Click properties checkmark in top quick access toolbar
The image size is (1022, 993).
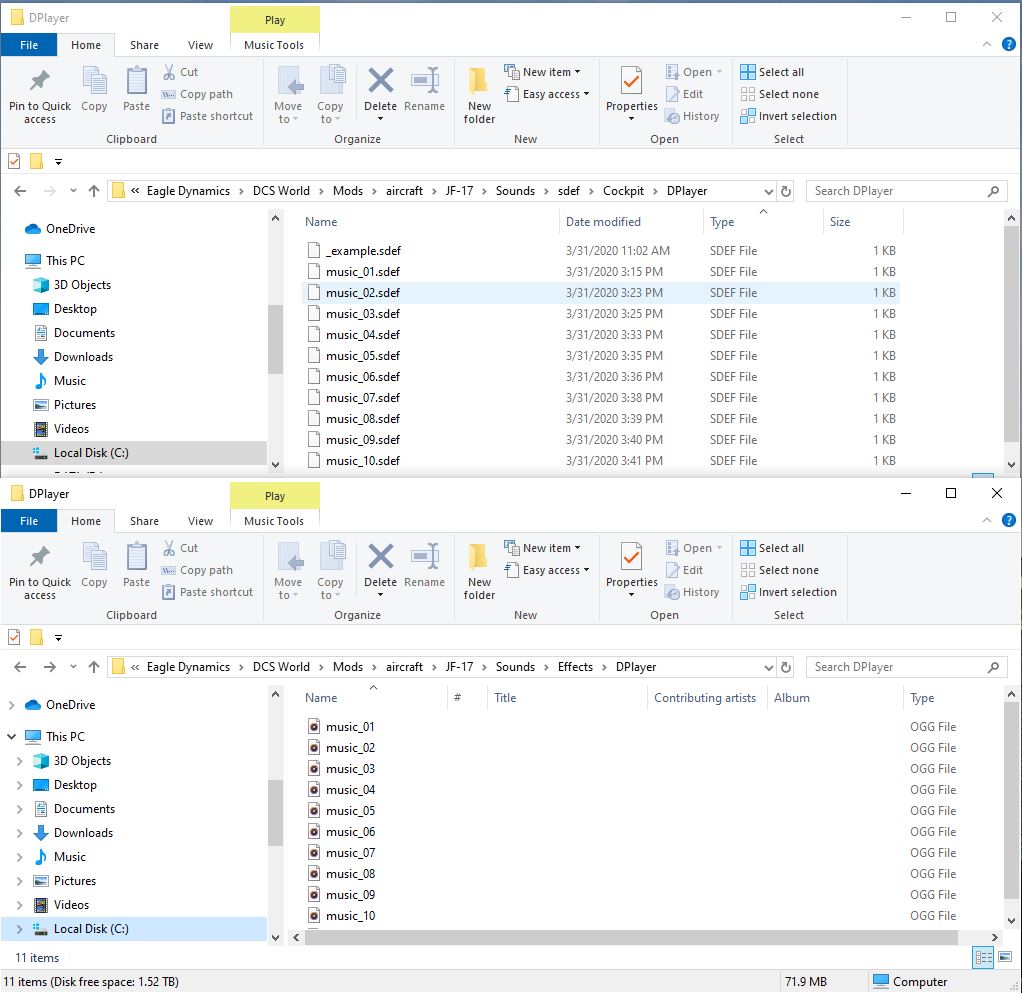tap(14, 161)
